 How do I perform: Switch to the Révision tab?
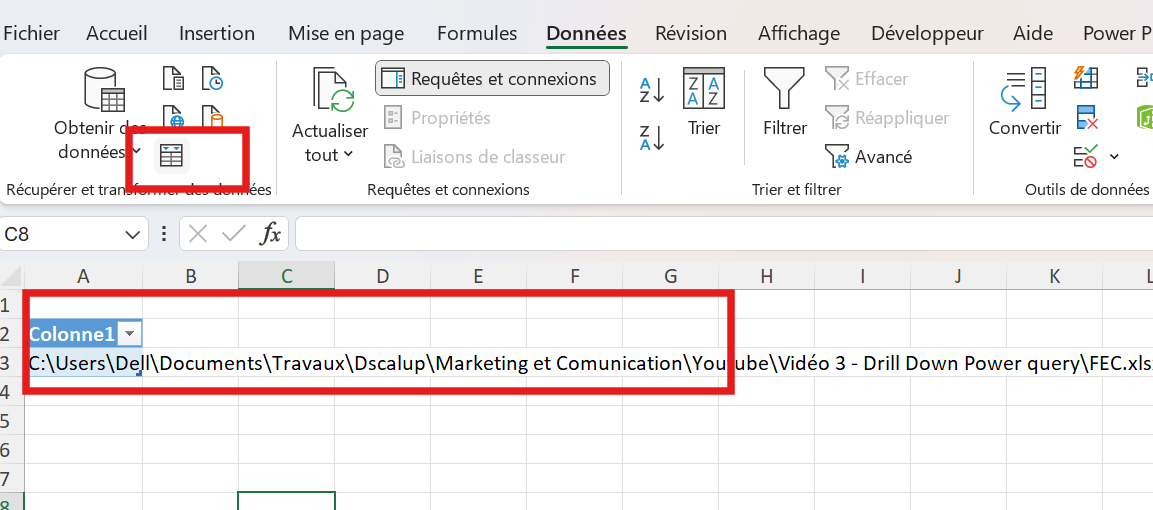pos(690,33)
